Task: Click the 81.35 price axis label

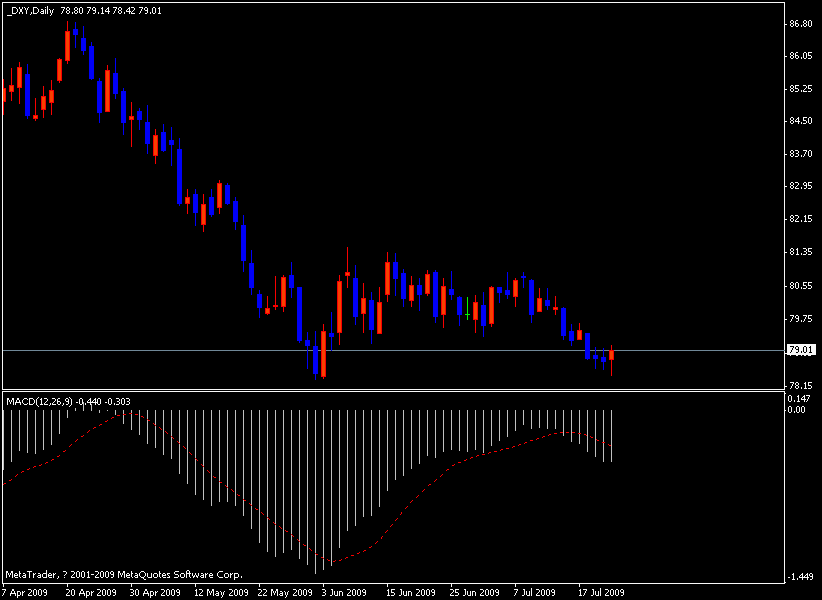Action: click(800, 252)
